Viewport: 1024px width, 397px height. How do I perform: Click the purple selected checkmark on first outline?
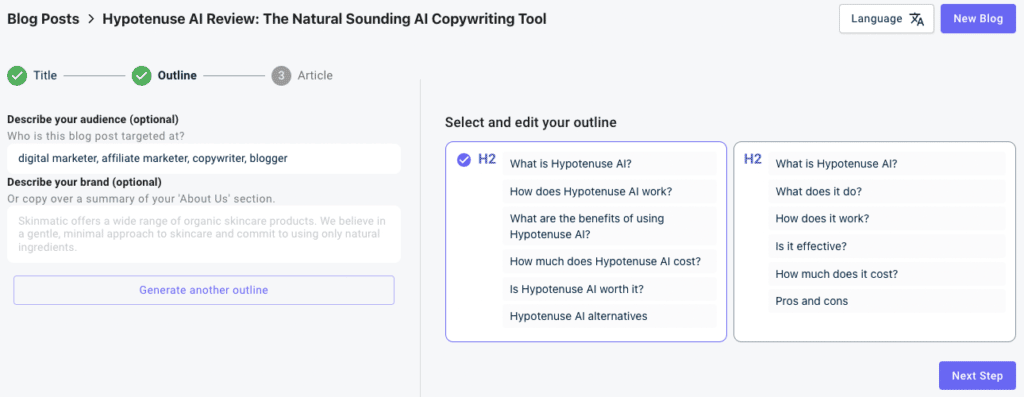tap(464, 160)
